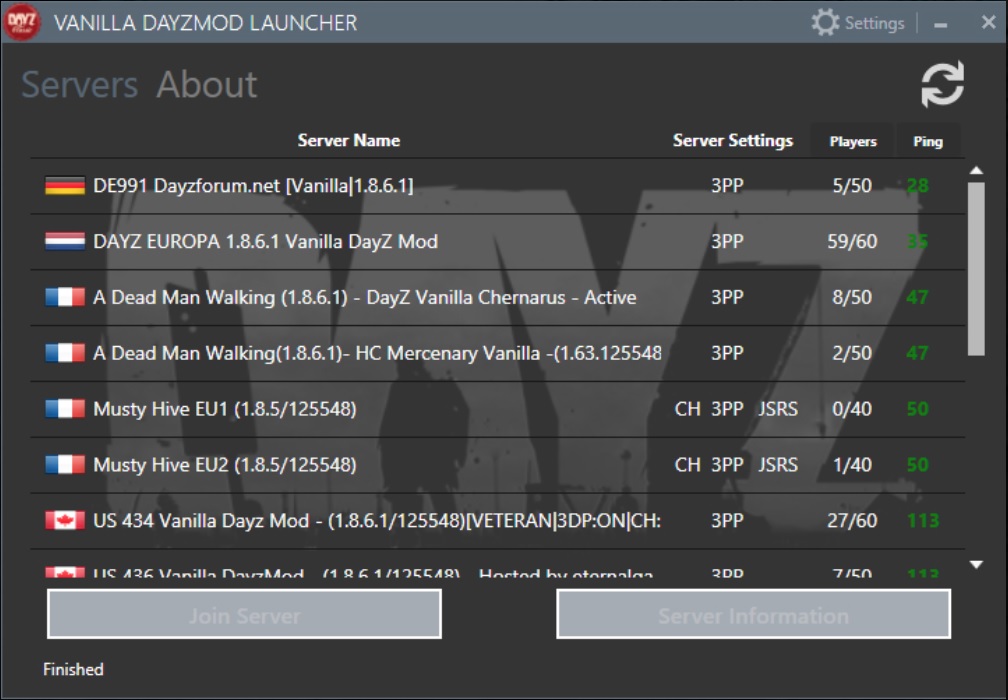
Task: Select DAYZ EUROPA 1.8.6.1 Vanilla row
Action: click(x=498, y=242)
